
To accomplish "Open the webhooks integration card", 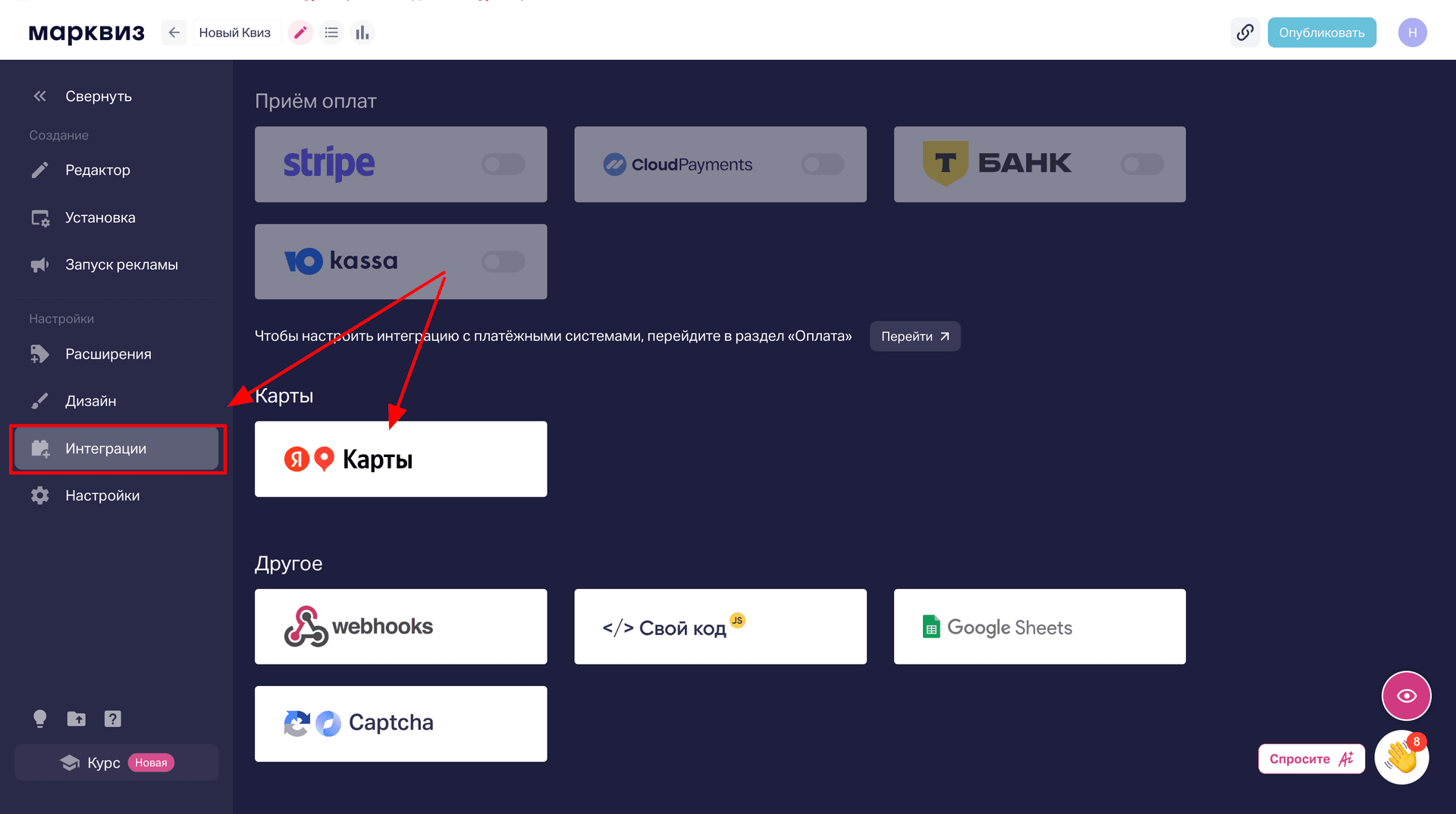I will (400, 627).
